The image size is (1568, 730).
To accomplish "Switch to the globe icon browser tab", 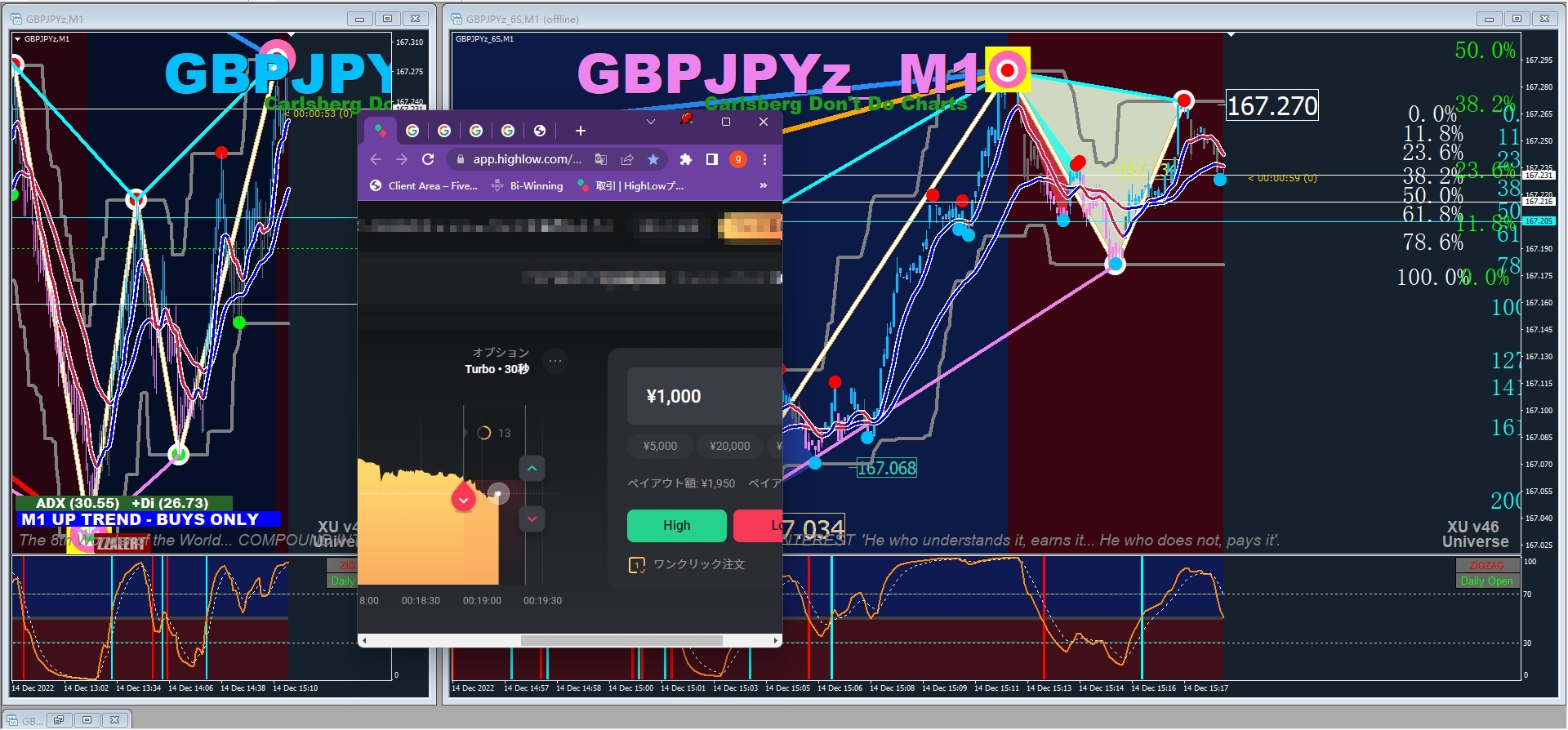I will point(540,131).
